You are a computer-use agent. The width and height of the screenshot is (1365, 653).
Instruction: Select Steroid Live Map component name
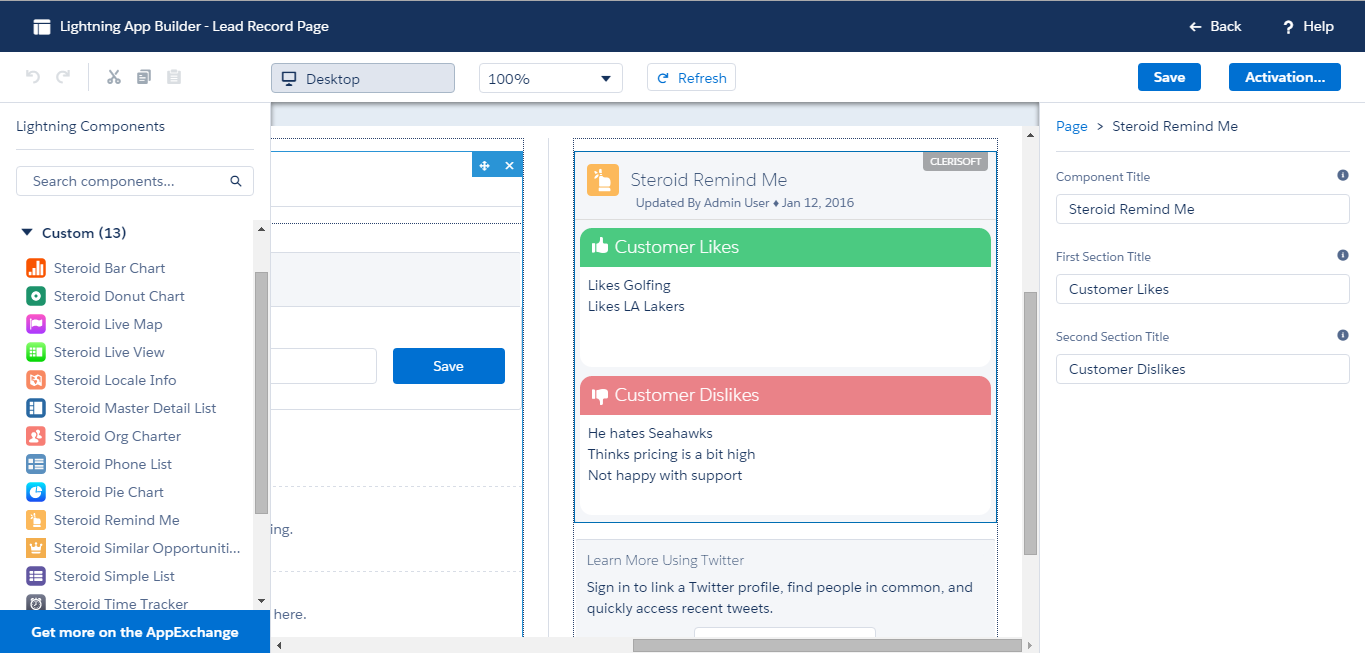pos(108,324)
